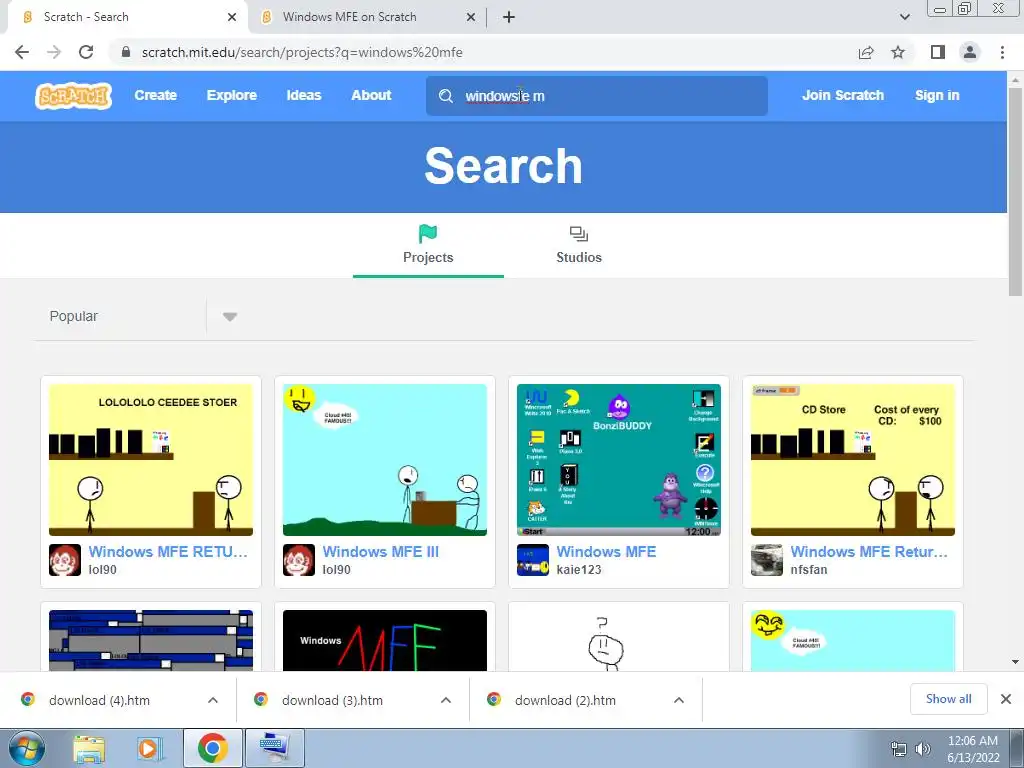Open Windows MFE III project title
The image size is (1024, 768).
tap(381, 552)
